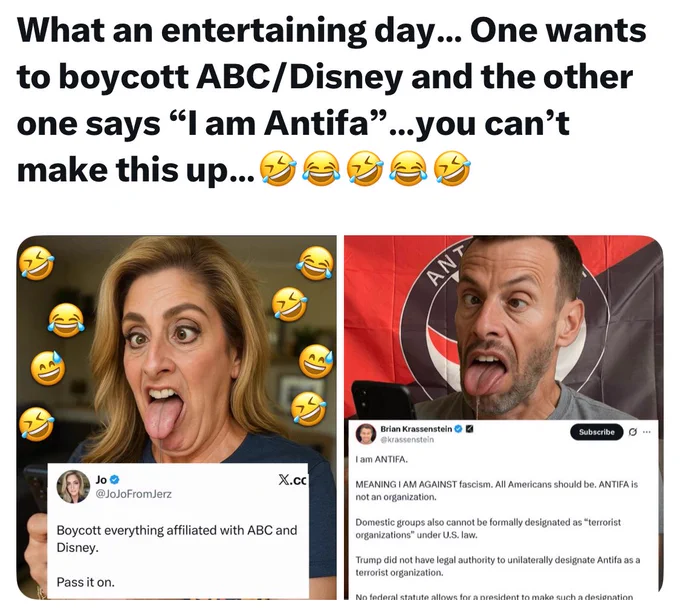
Task: Open the right image with the Antifa flag
Action: pyautogui.click(x=503, y=418)
